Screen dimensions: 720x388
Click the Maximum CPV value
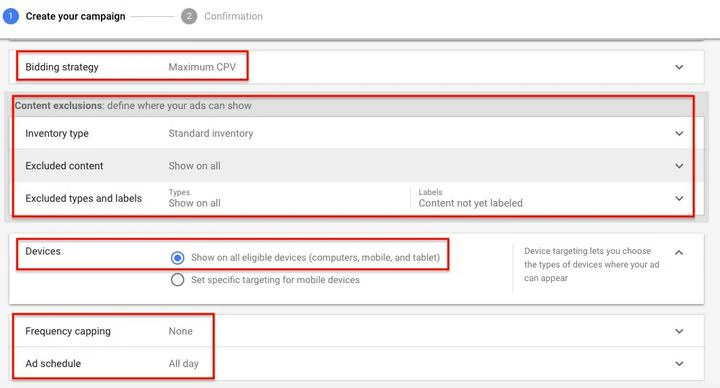point(202,67)
